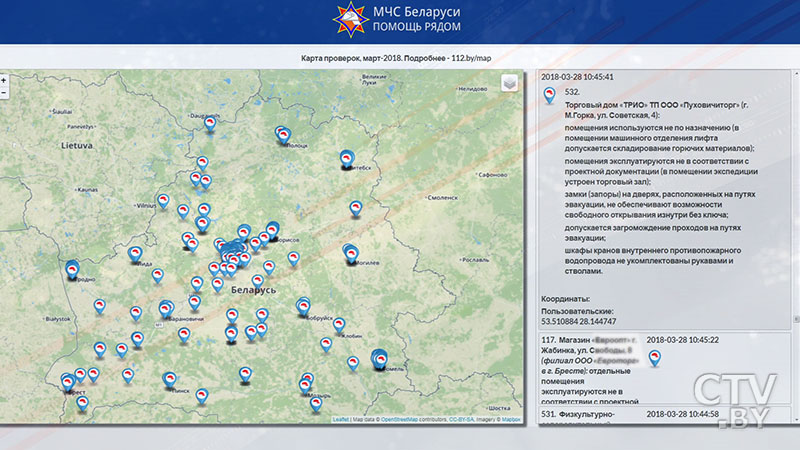
Task: Click the map marker near Гомель
Action: pos(379,358)
